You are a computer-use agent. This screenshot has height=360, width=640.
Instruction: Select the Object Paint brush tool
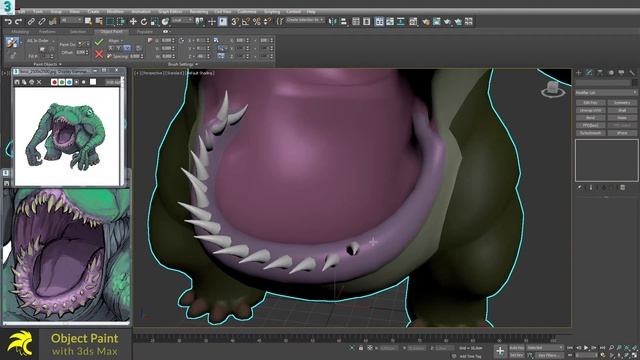coord(12,42)
